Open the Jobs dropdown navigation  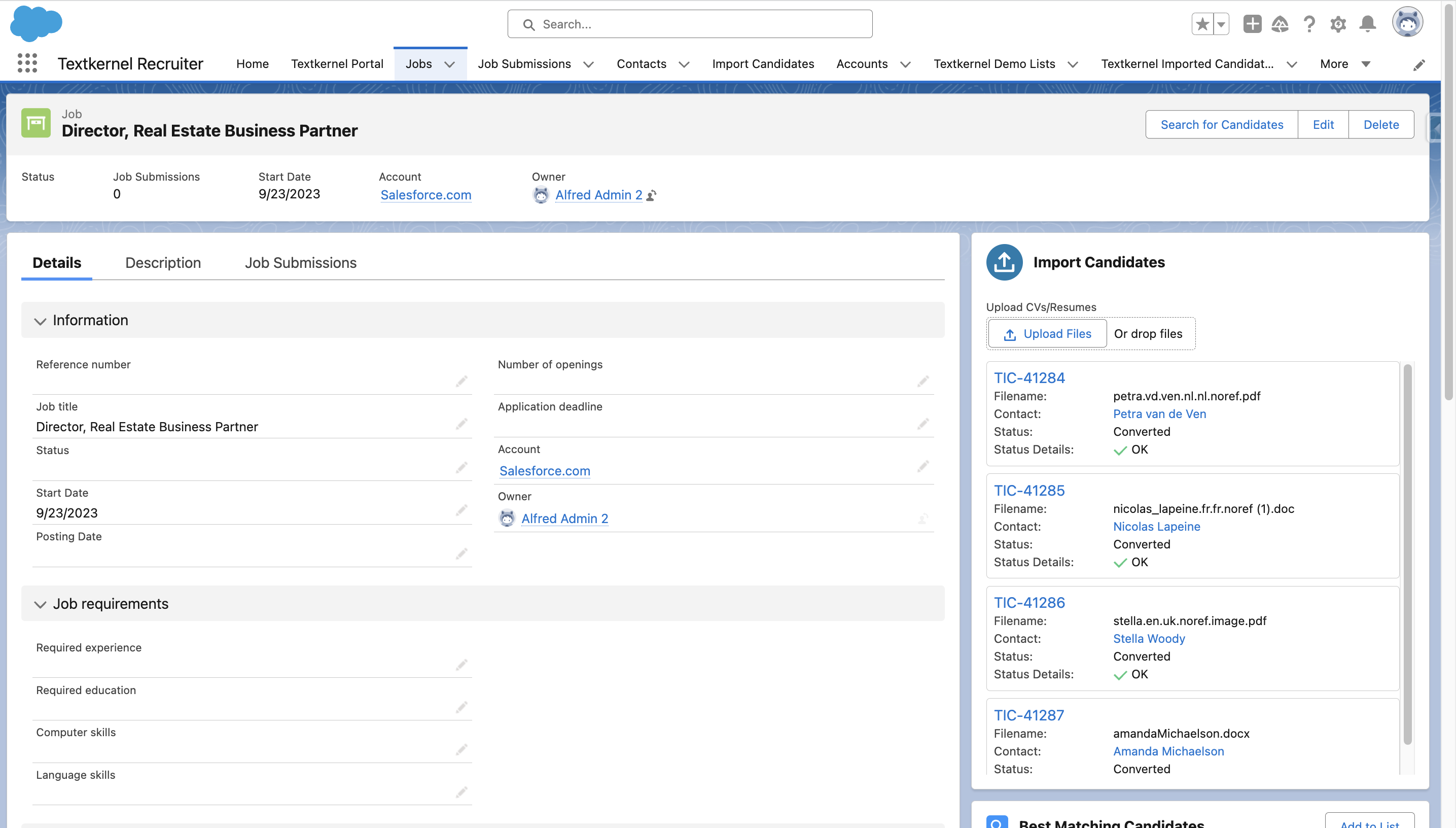(450, 63)
